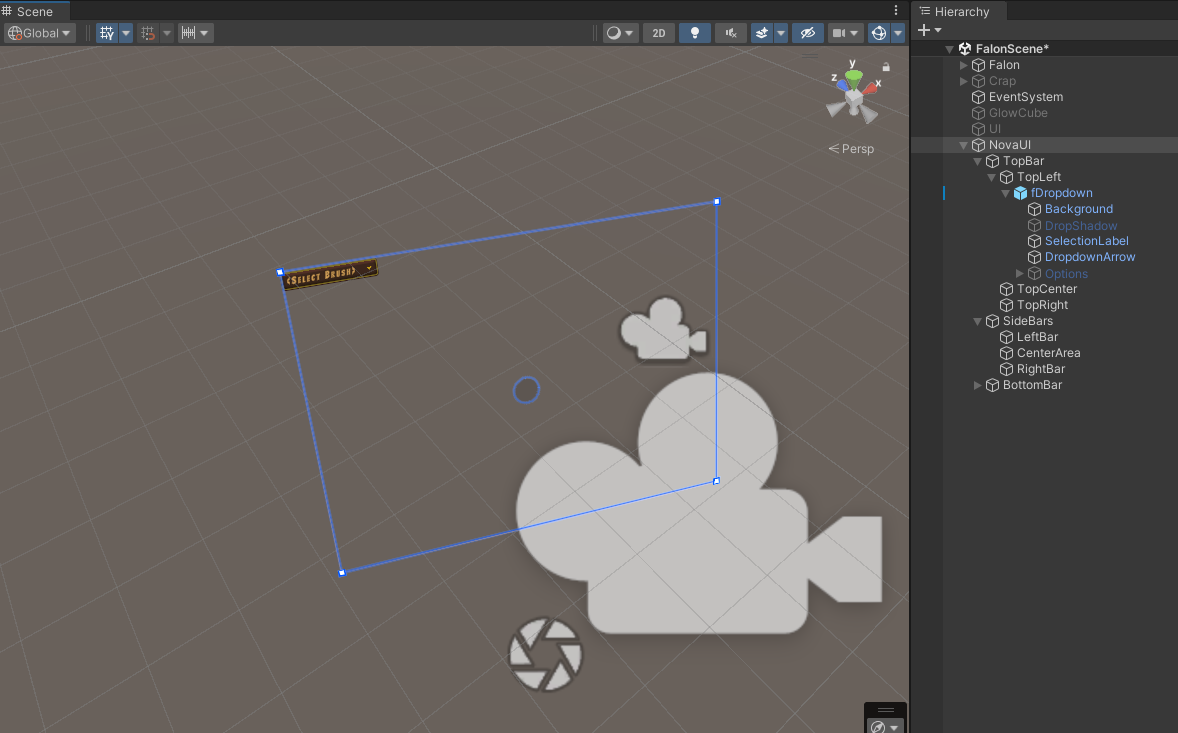Expand the Options object in Hierarchy
1178x733 pixels.
tap(1019, 273)
